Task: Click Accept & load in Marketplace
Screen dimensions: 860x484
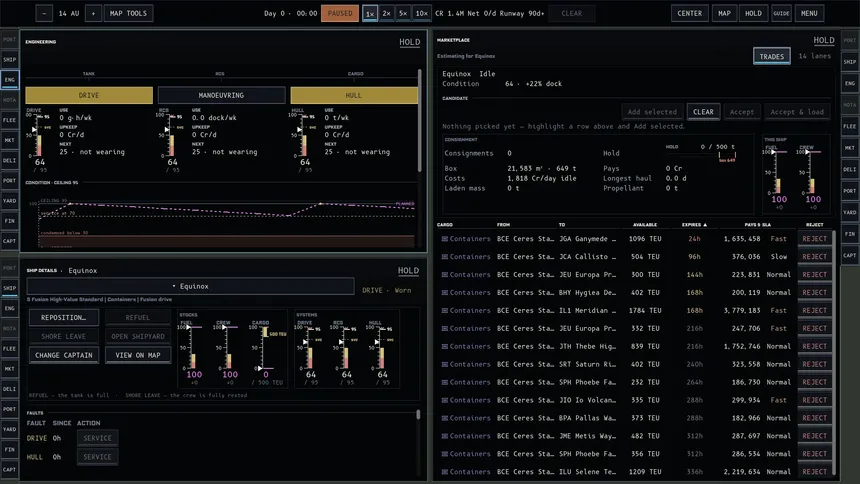Action: coord(797,112)
